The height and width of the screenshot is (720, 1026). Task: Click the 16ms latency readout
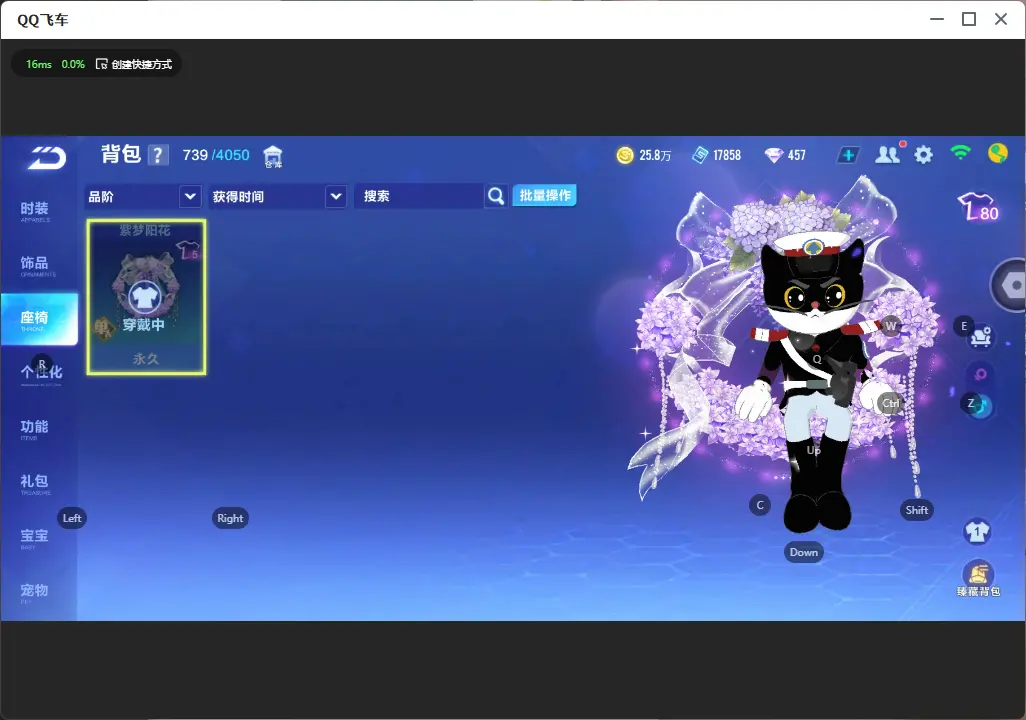(39, 64)
